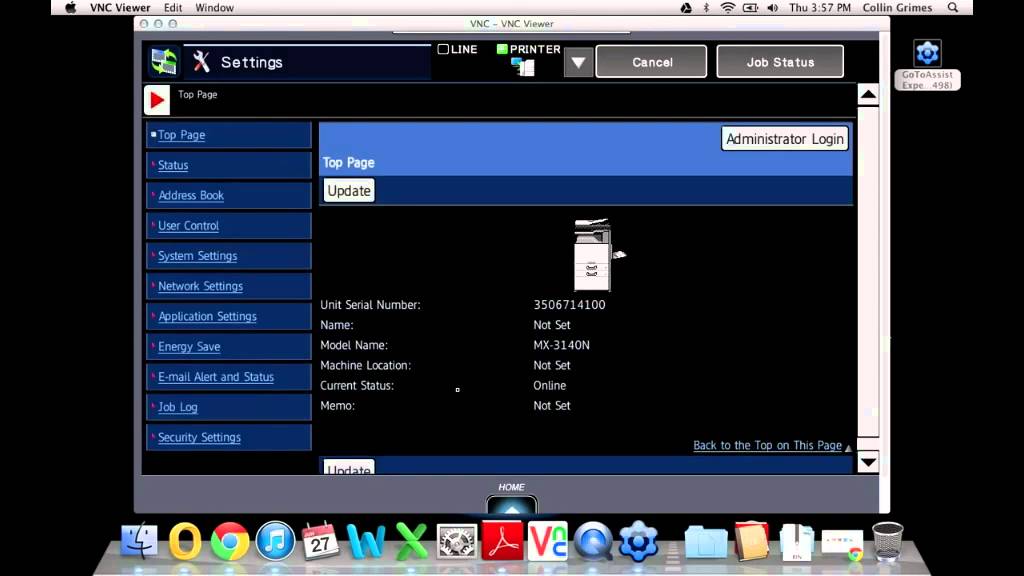
Task: Open the Top Page sidebar link
Action: pyautogui.click(x=182, y=135)
